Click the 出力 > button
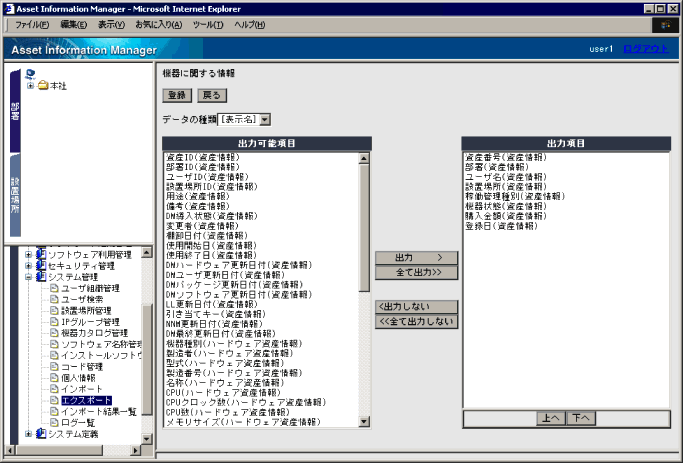Screen dimensions: 683x463 [x=416, y=258]
